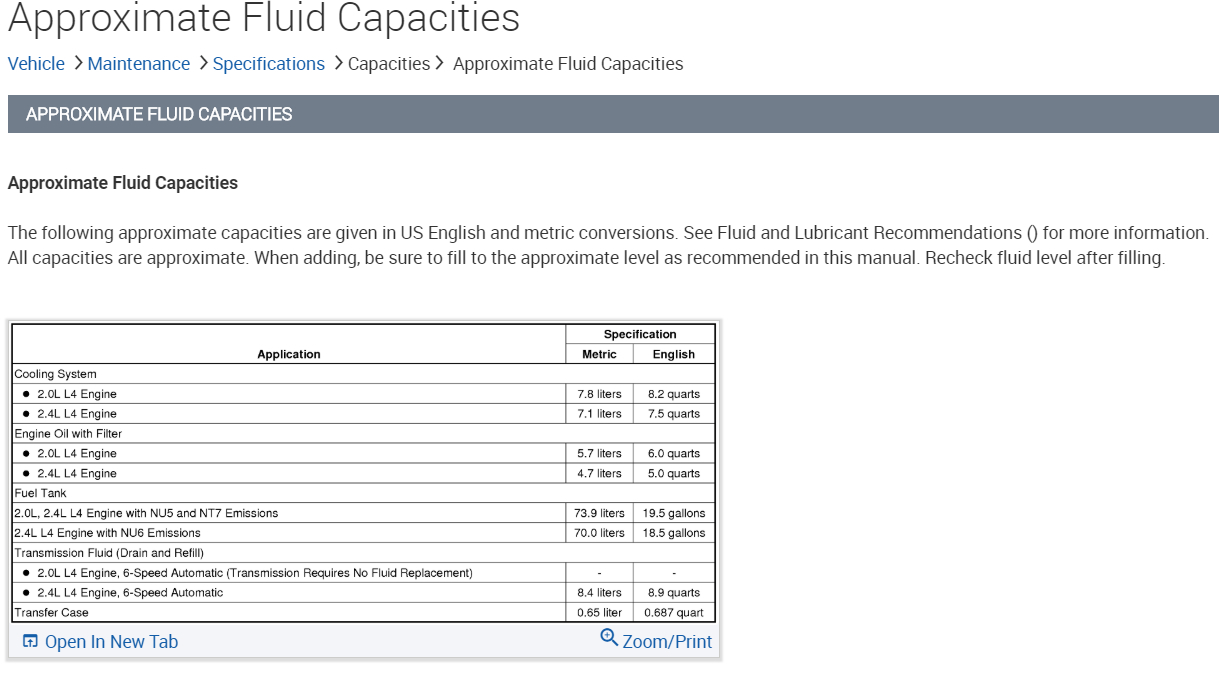The width and height of the screenshot is (1219, 684).
Task: Click the Capacities breadcrumb text
Action: click(x=389, y=64)
